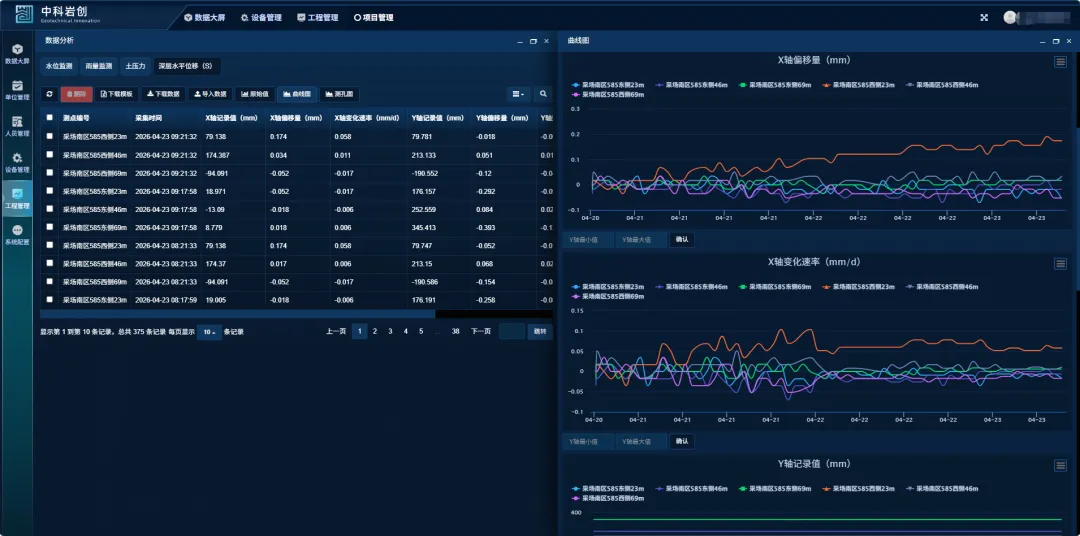Click the fullscreen icon in the top bar
Screen dimensions: 1080x536
[x=984, y=17]
